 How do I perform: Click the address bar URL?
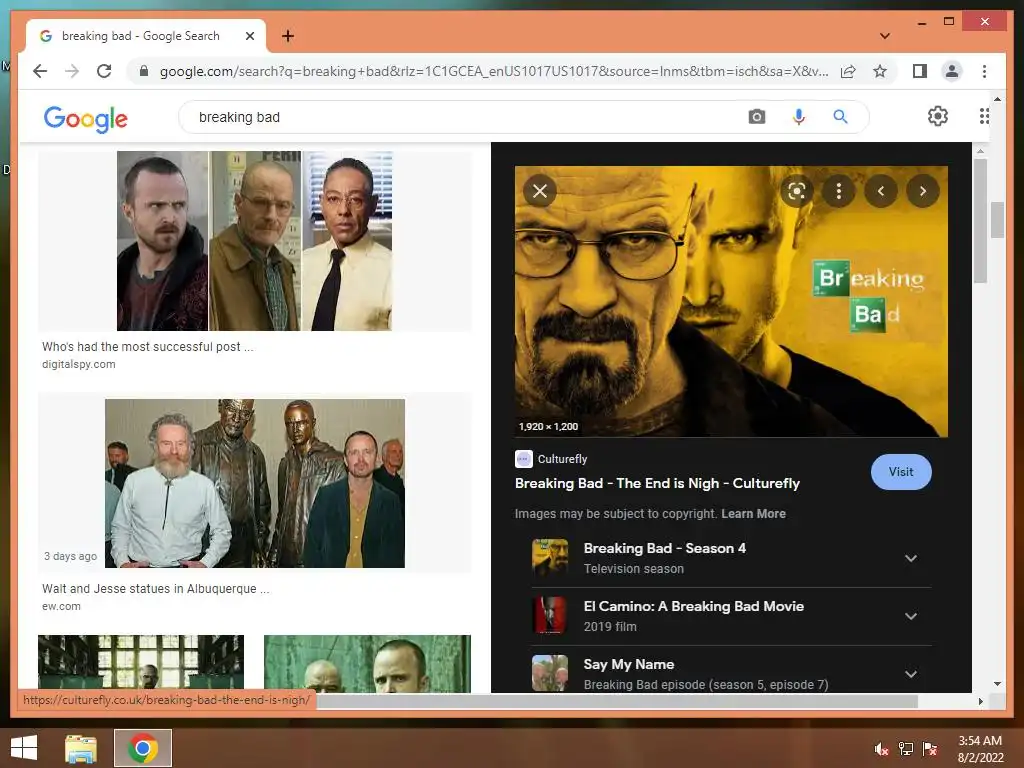click(494, 71)
